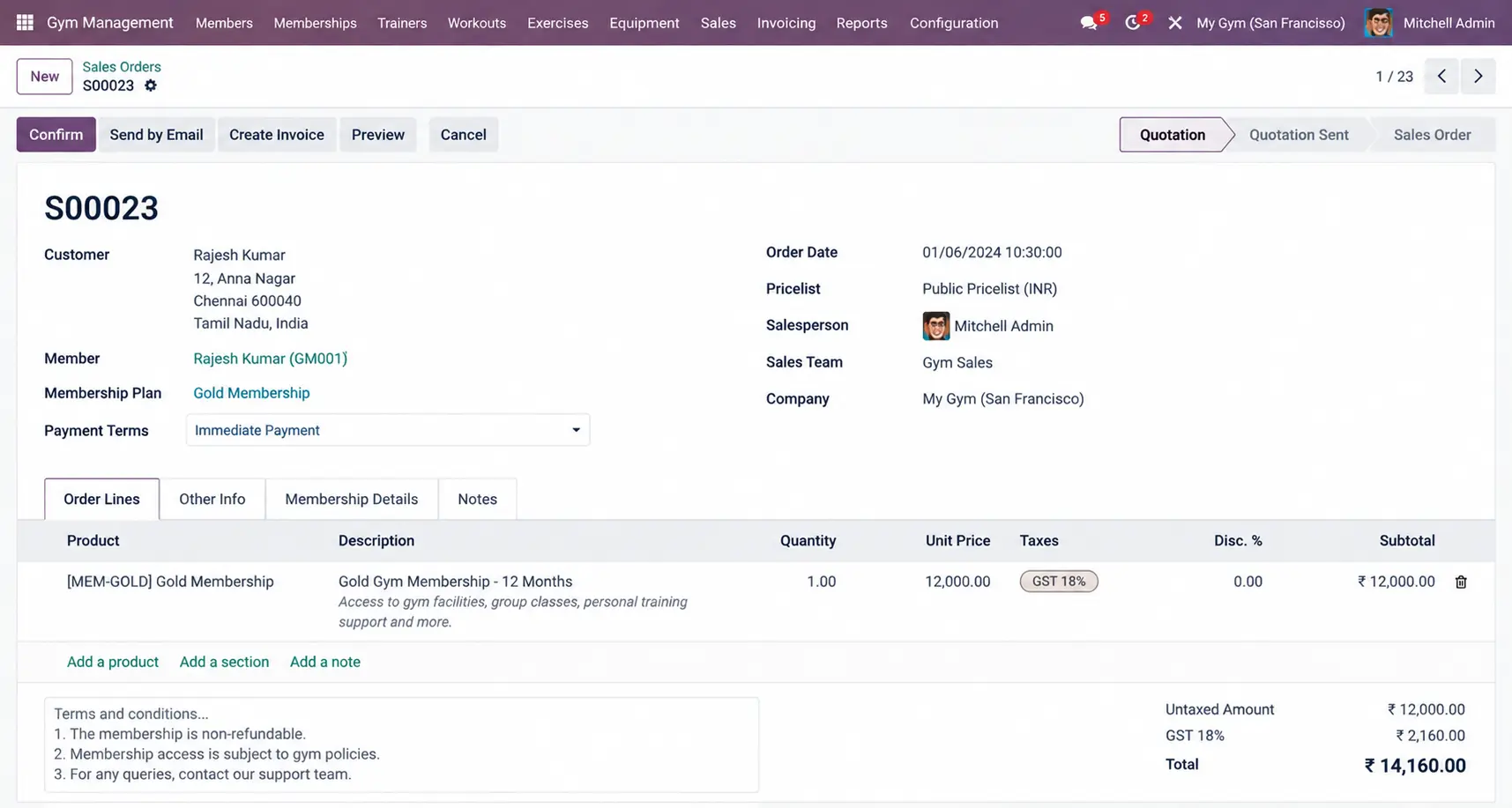
Task: Create a New sales order
Action: [44, 77]
